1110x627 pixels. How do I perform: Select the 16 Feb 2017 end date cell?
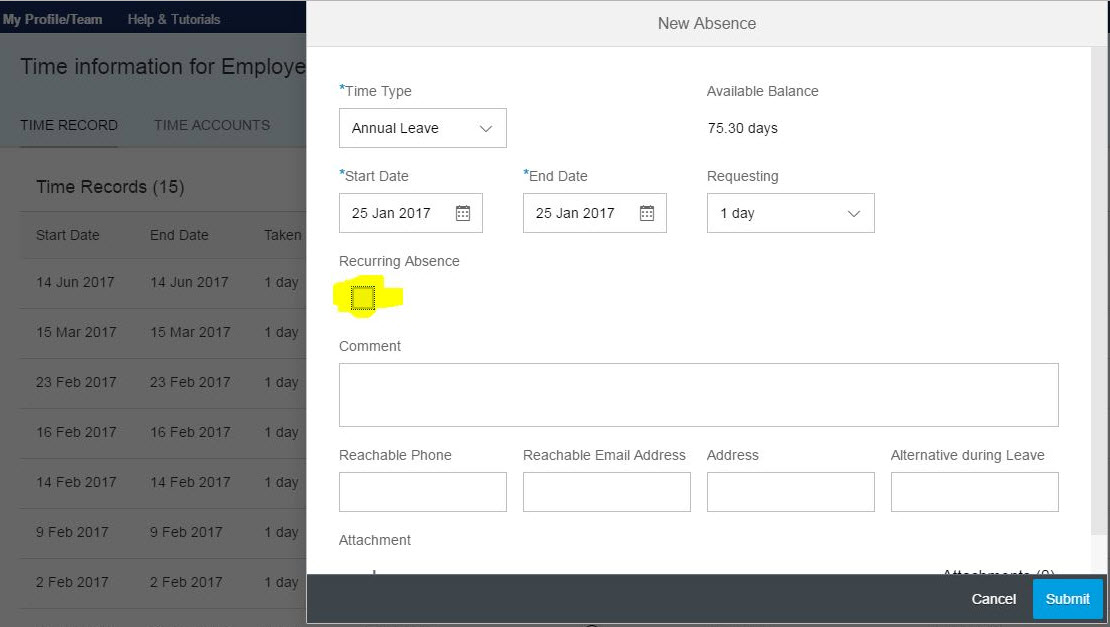pyautogui.click(x=190, y=432)
